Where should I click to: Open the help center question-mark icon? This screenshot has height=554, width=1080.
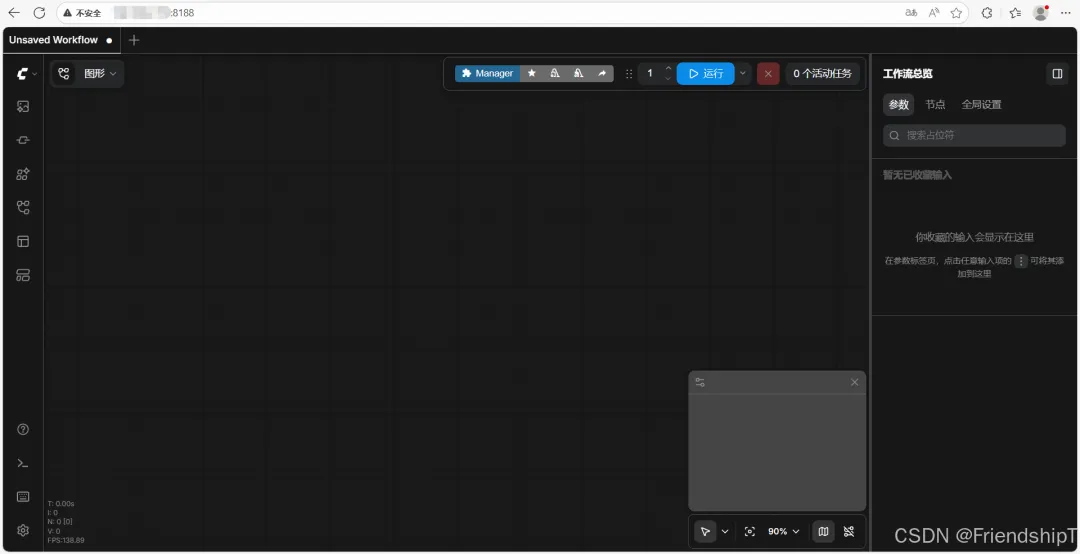pos(23,429)
